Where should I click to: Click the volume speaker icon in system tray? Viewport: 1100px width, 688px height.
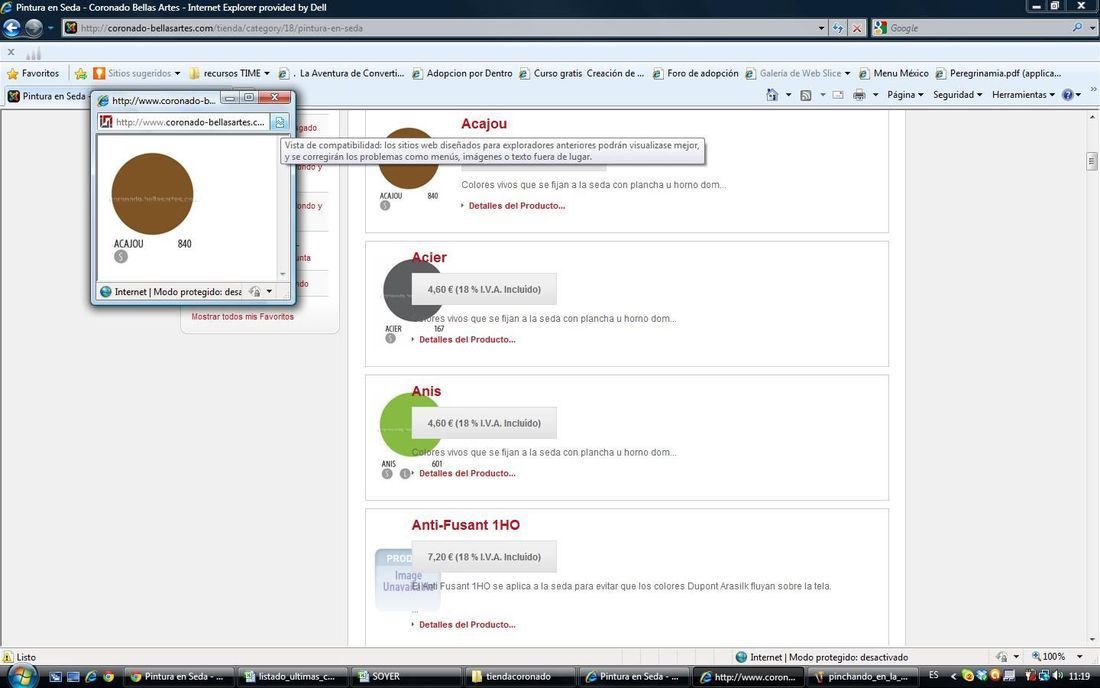[x=1057, y=676]
